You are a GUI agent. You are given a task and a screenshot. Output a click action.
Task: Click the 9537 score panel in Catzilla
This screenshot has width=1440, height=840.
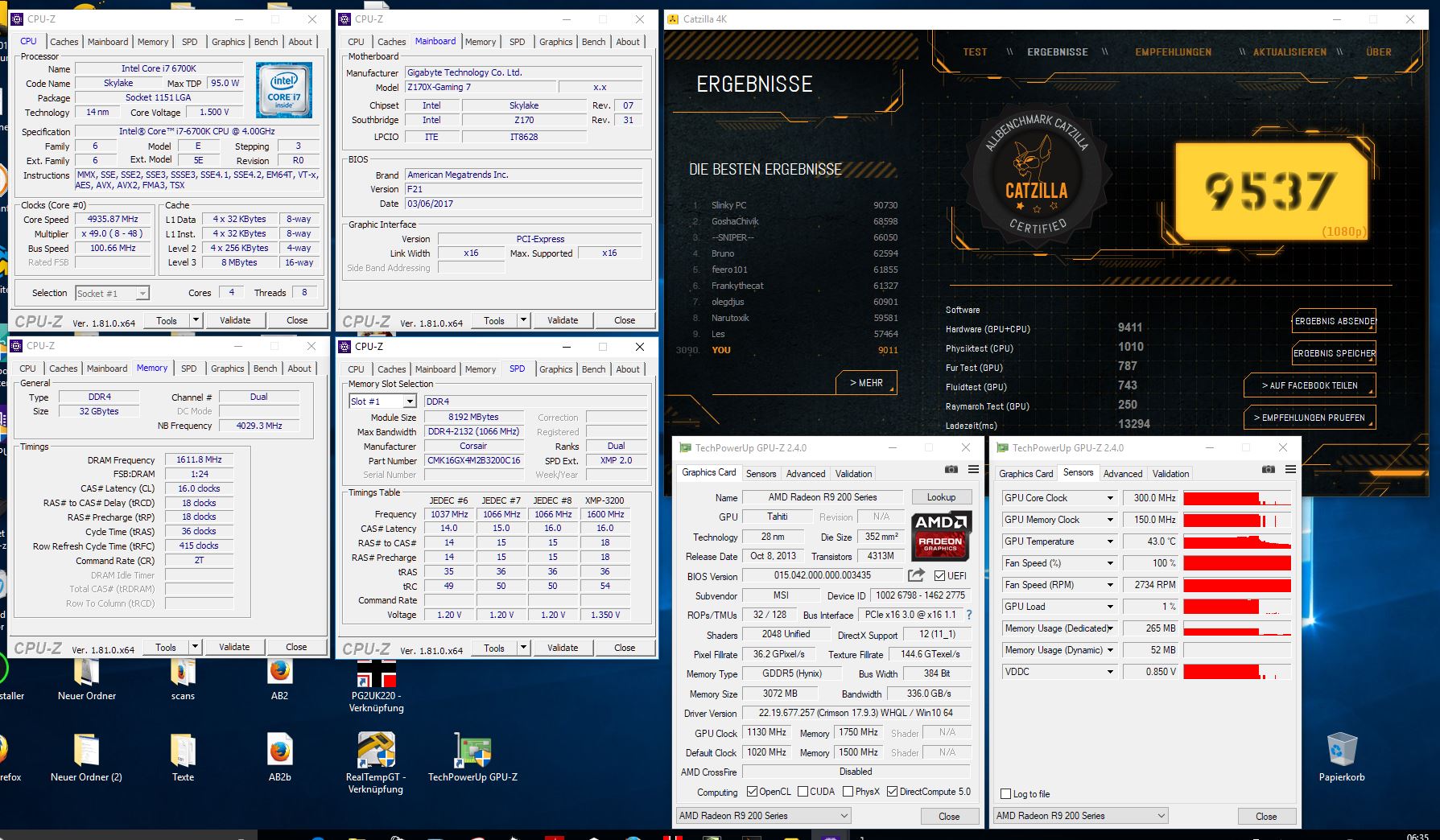click(1271, 191)
